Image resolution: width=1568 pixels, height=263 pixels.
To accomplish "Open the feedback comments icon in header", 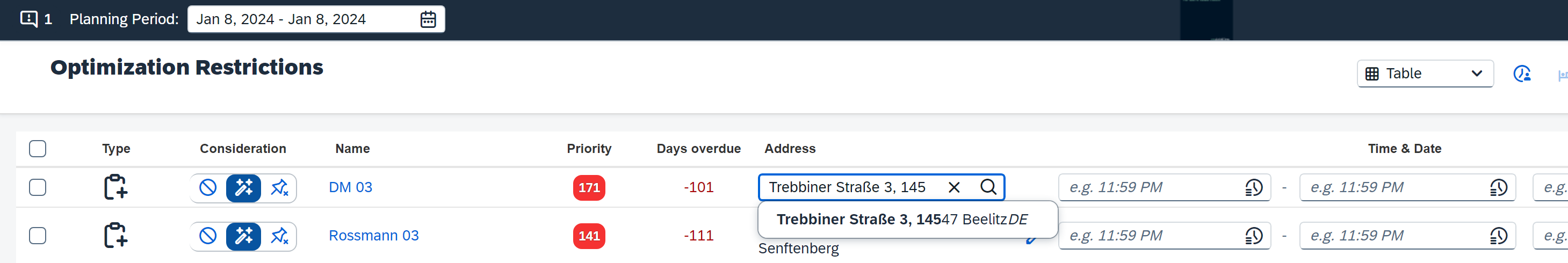I will 28,19.
